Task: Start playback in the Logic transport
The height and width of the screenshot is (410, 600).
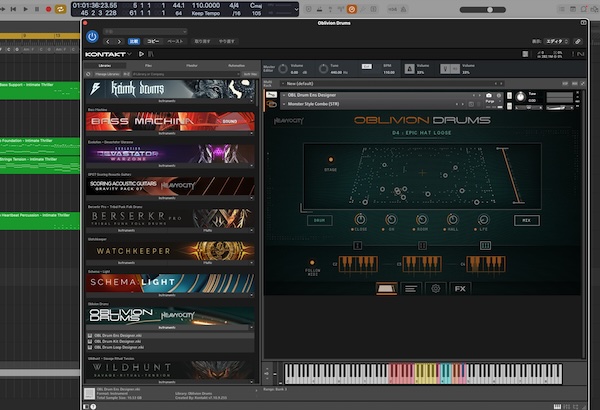Action: click(25, 9)
